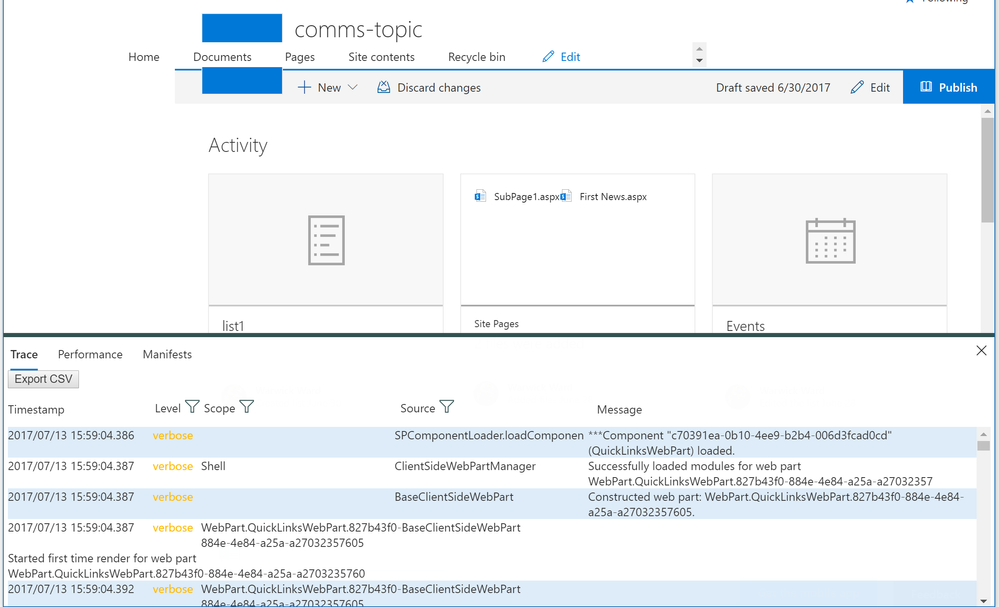Select the 15:59:04.386 timestamp cell
999x607 pixels.
(x=71, y=436)
